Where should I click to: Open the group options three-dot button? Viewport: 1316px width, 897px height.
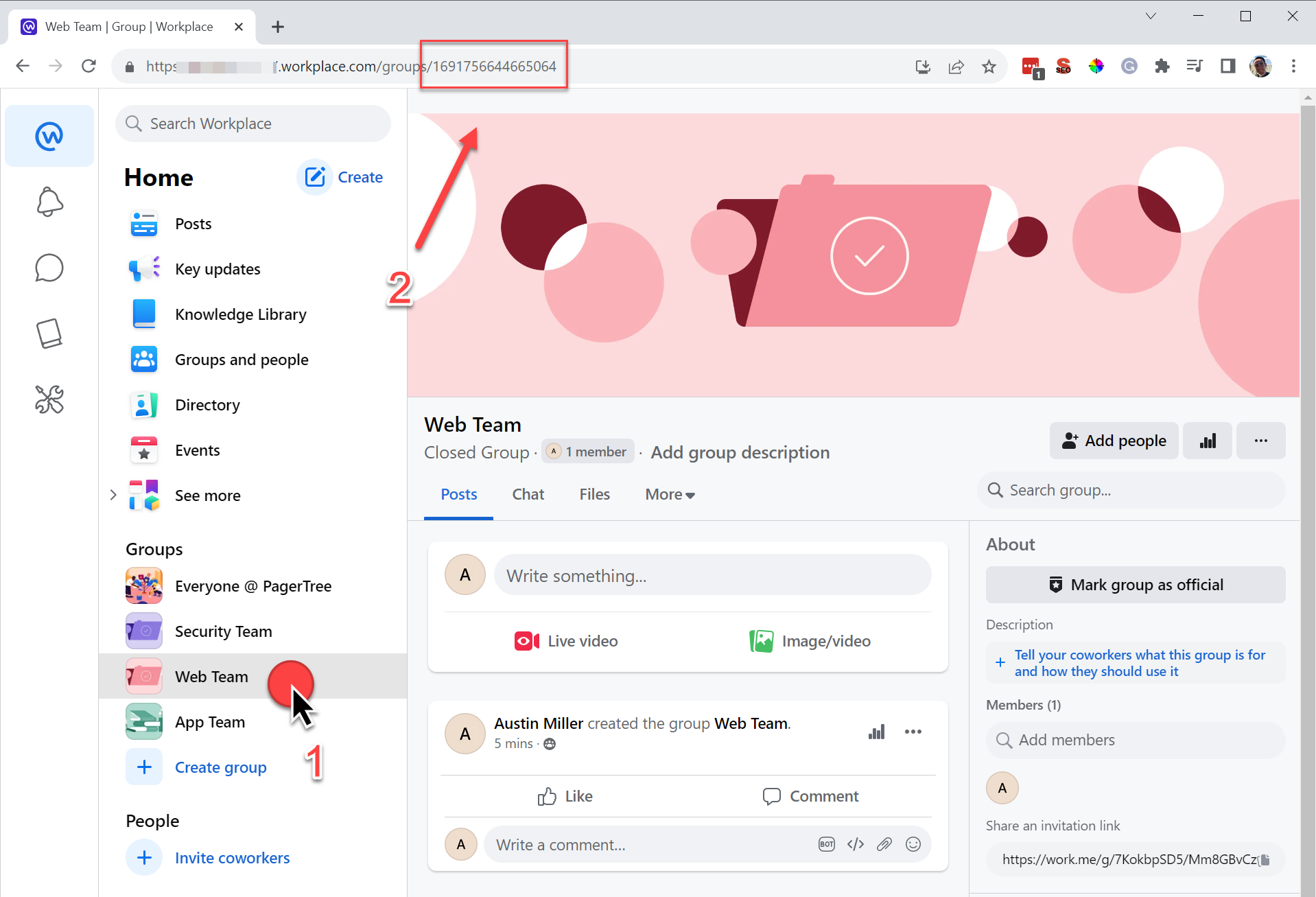pyautogui.click(x=1260, y=441)
